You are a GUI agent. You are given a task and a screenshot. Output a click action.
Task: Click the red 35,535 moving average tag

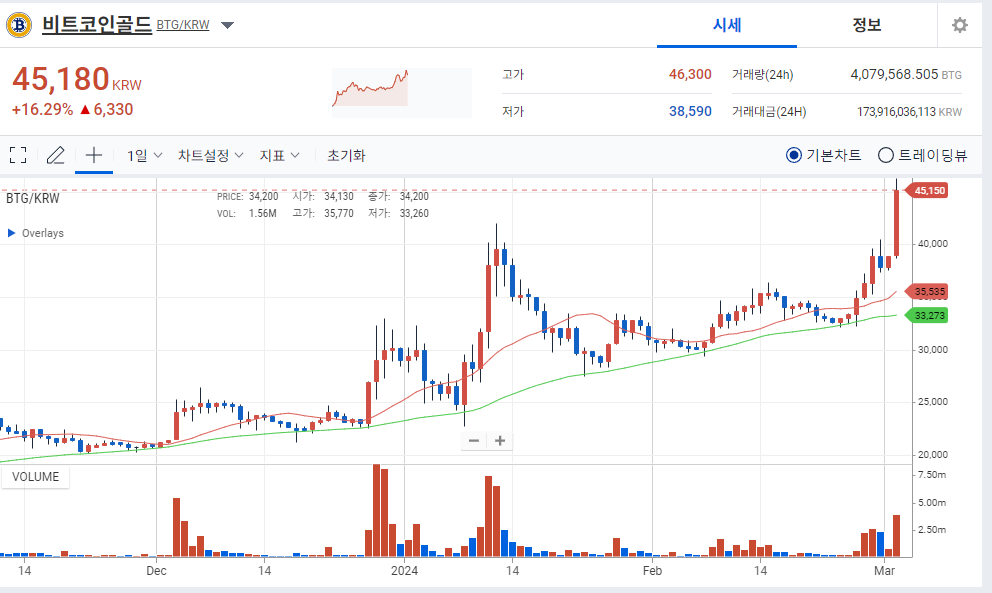point(928,292)
